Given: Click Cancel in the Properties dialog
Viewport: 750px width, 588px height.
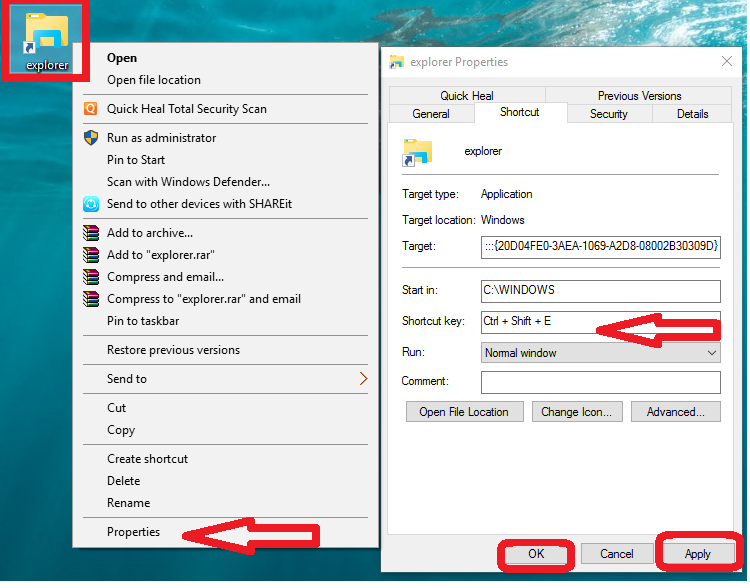Looking at the screenshot, I should pos(617,554).
